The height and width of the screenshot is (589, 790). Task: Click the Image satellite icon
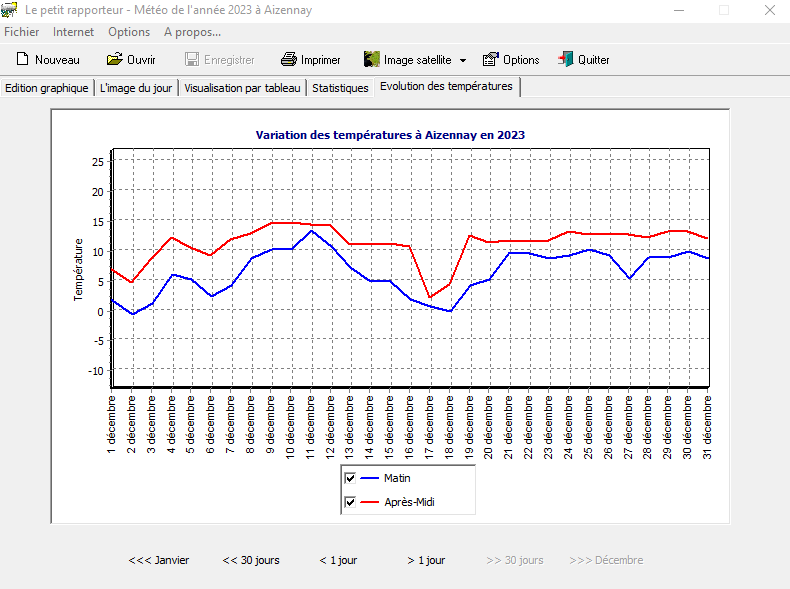(x=372, y=60)
